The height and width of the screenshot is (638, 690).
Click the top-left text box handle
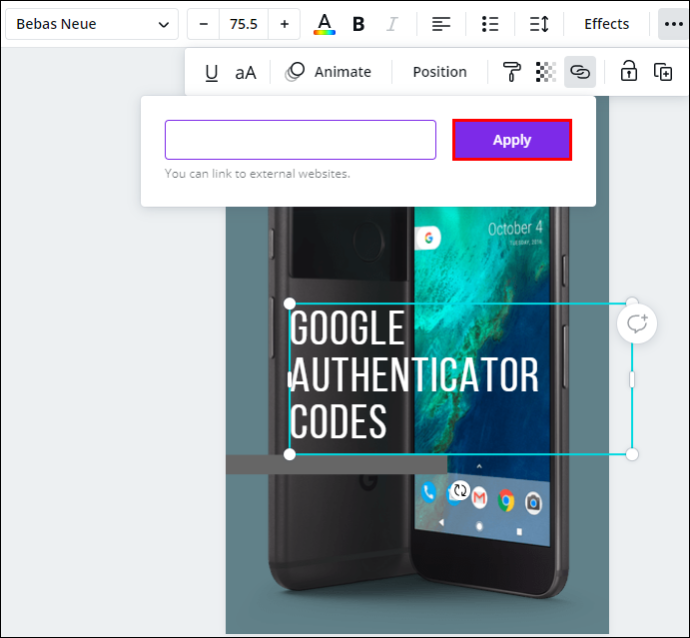tap(290, 304)
